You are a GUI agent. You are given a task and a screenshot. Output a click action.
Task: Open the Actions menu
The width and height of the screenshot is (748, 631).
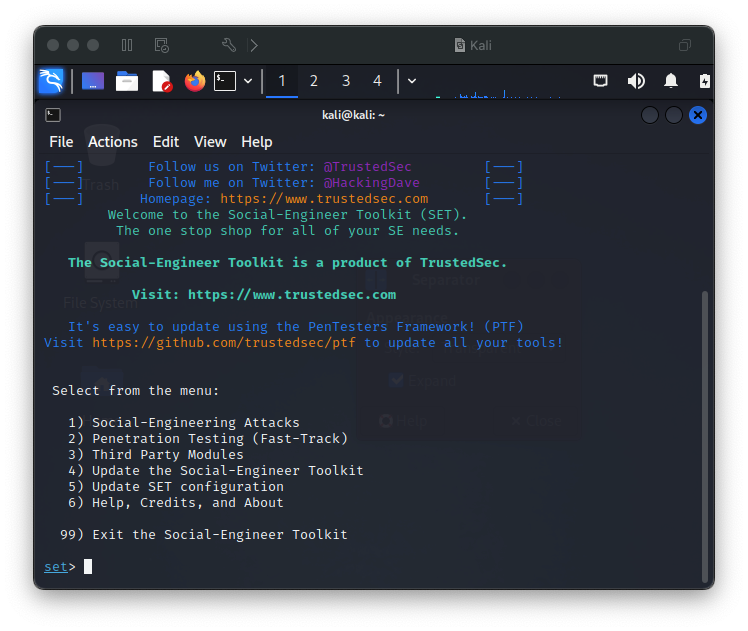(x=113, y=142)
